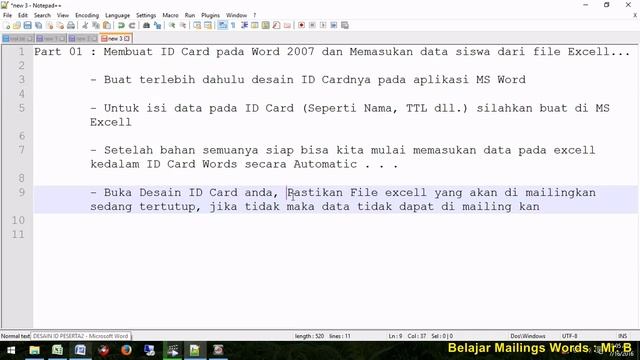
Task: Click in the line 'Untuk isi data pada ID Card'
Action: coord(199,108)
